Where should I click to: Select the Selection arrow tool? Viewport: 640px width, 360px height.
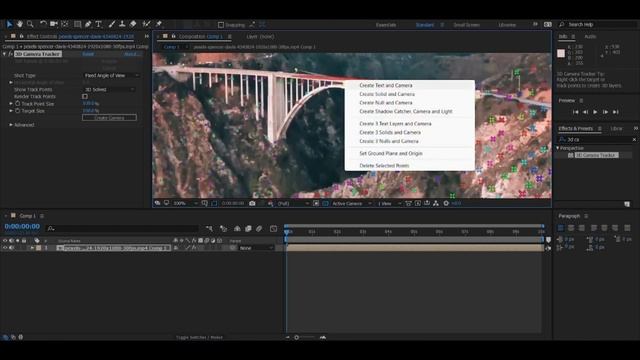(x=9, y=24)
